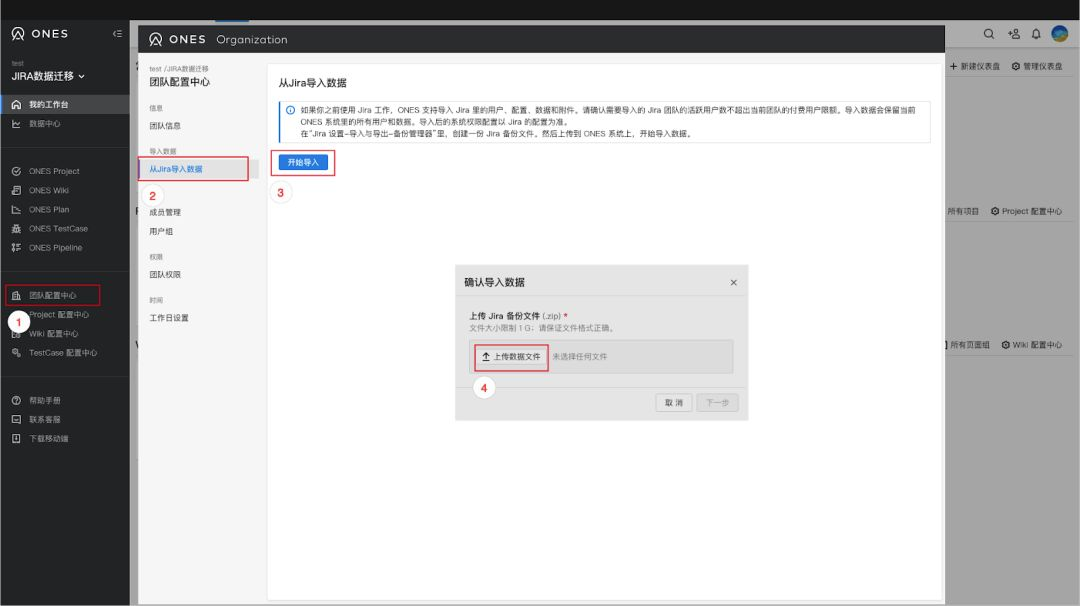Click the question mark icon beside 帮助手册
The image size is (1080, 606).
17,401
